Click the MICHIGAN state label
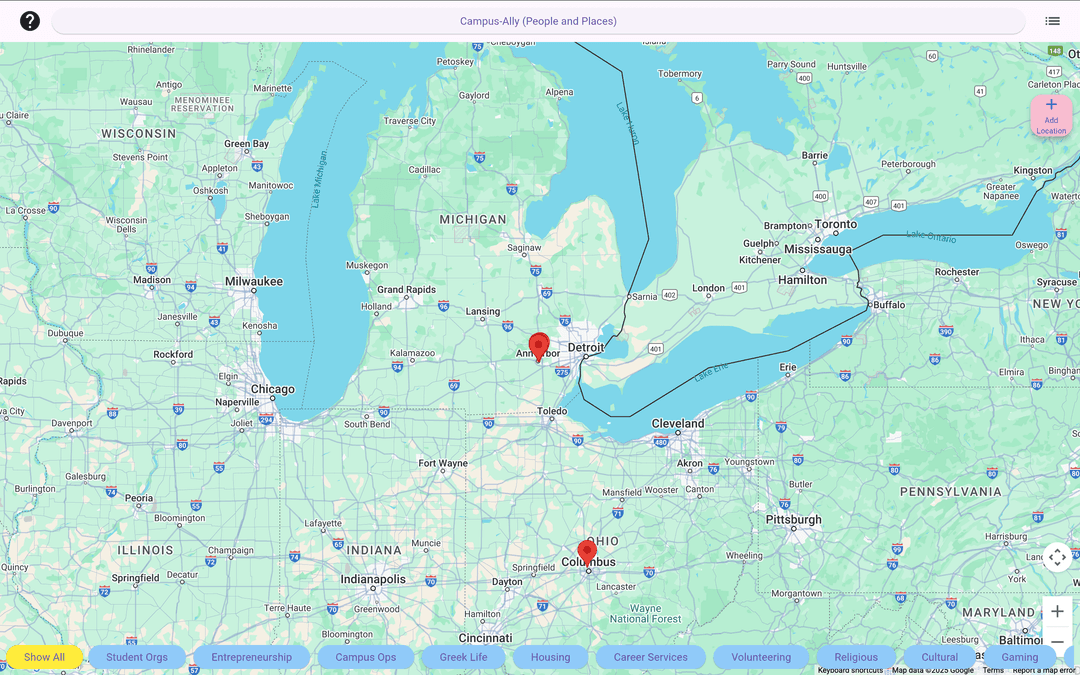Image resolution: width=1080 pixels, height=675 pixels. (x=473, y=220)
